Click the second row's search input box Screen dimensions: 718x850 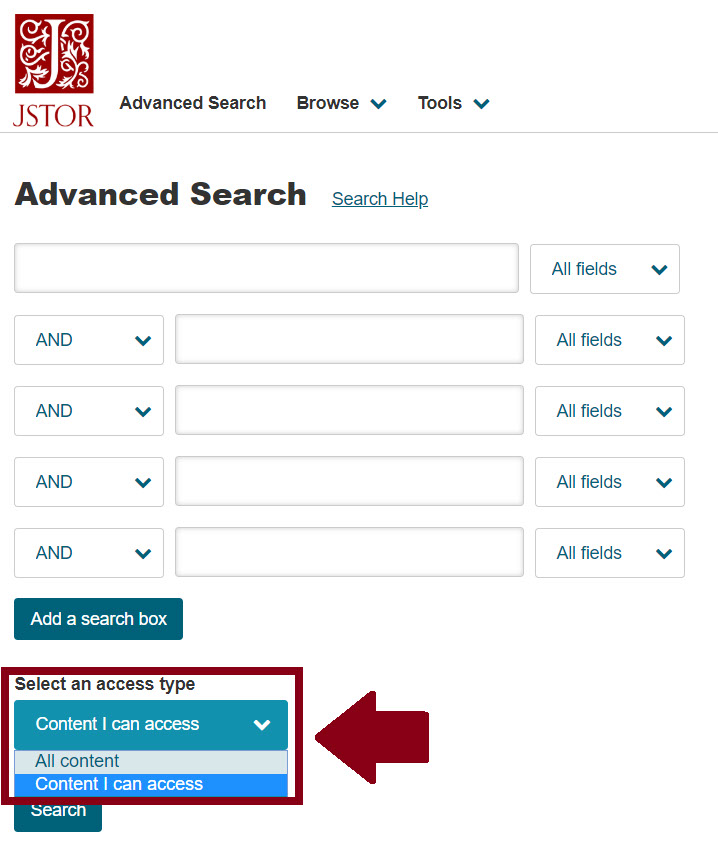coord(349,340)
